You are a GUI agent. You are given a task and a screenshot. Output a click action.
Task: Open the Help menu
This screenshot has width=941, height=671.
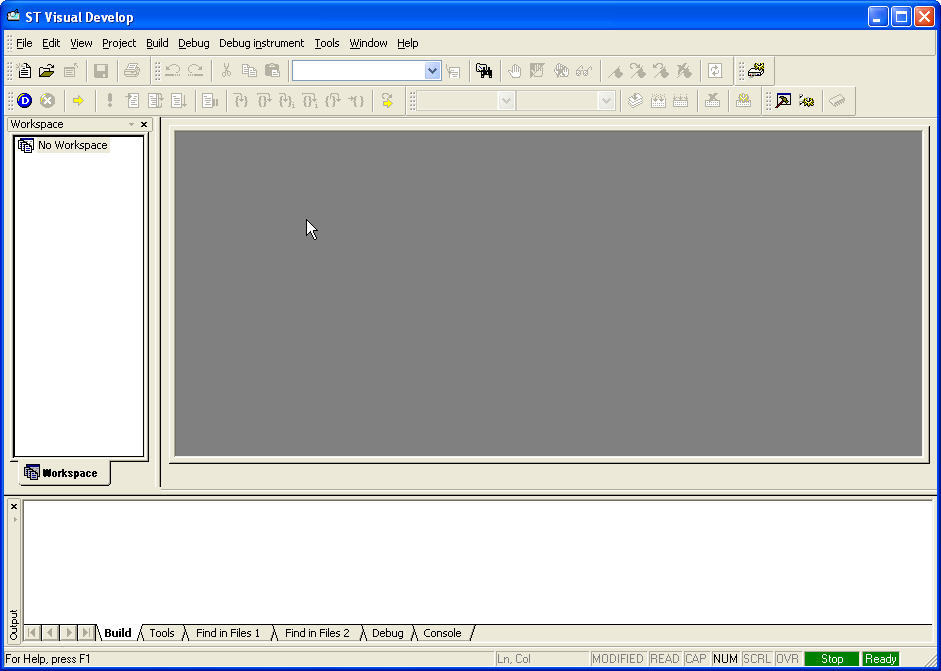tap(407, 43)
